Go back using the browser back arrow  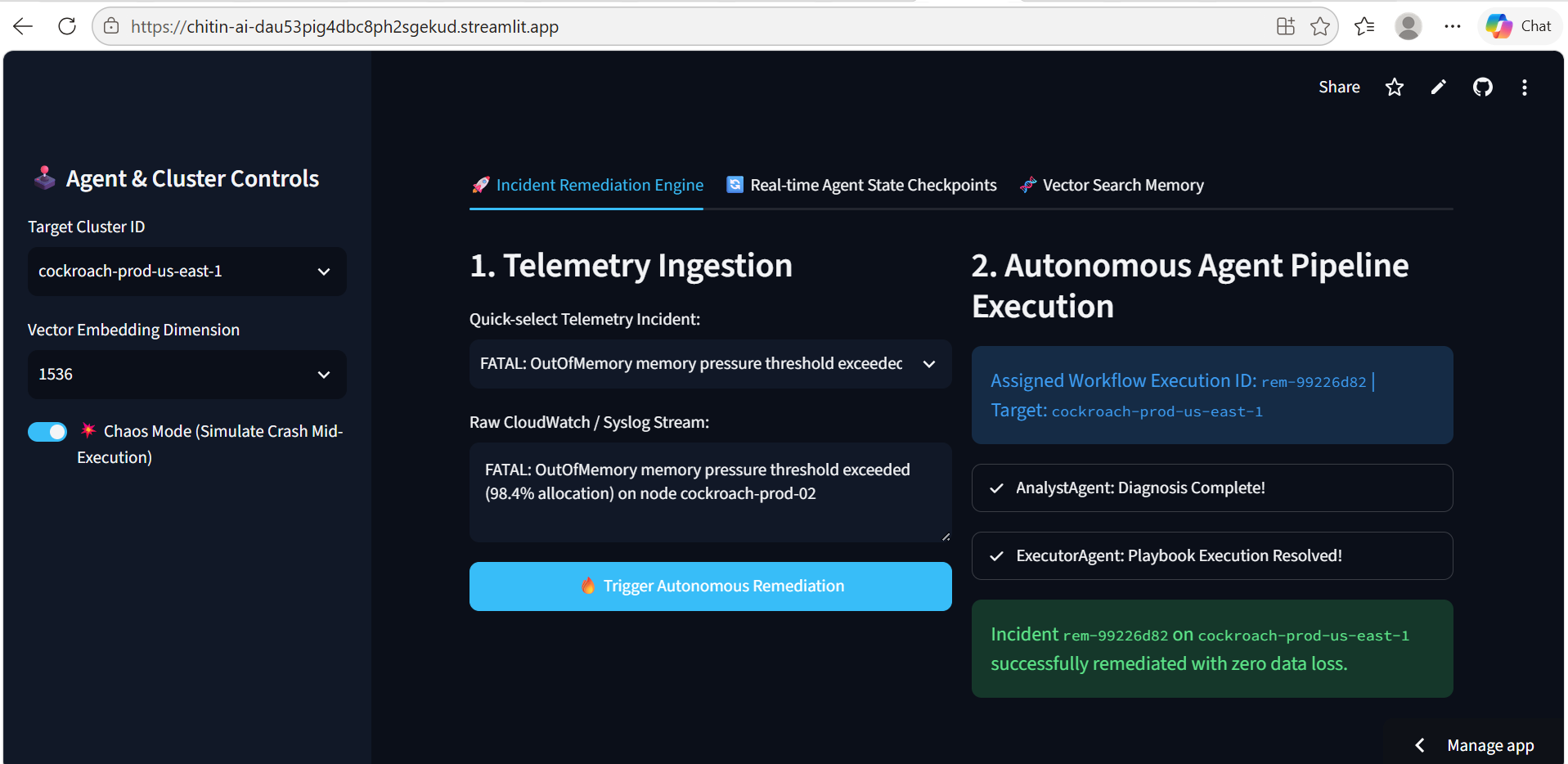(x=23, y=26)
